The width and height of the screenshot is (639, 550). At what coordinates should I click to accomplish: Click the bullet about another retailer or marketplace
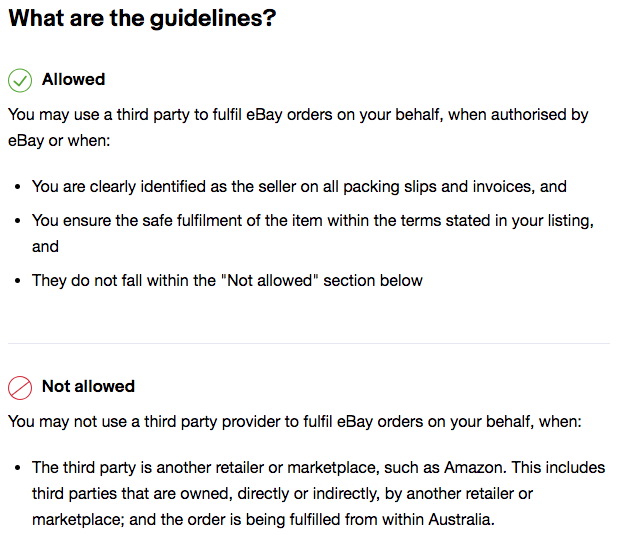[x=318, y=493]
